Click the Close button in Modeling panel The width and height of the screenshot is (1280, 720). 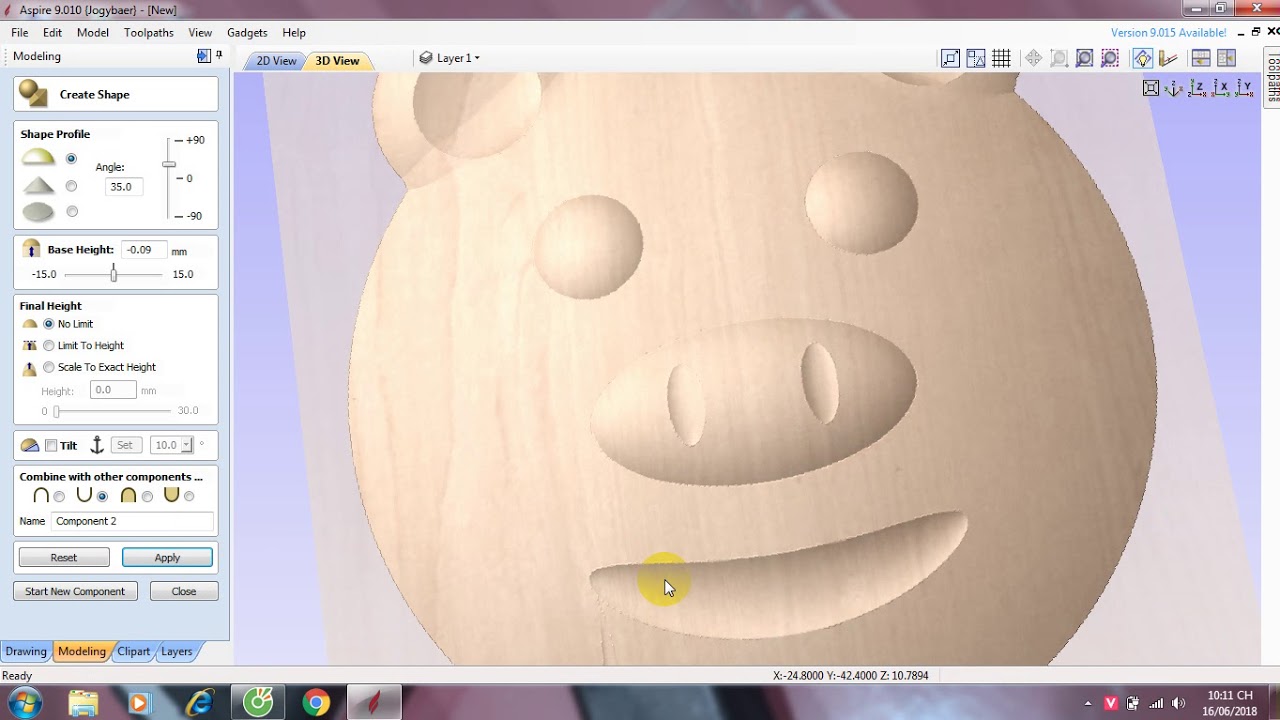coord(184,591)
